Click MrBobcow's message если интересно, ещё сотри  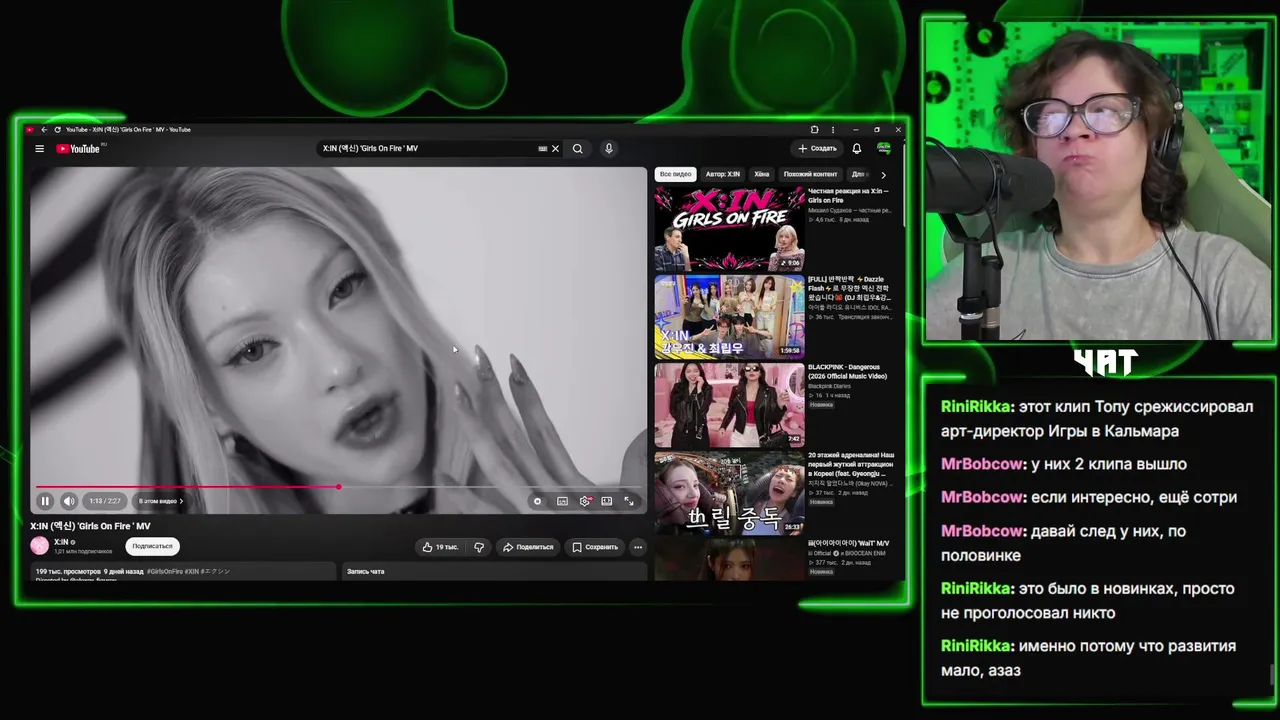tap(1089, 497)
